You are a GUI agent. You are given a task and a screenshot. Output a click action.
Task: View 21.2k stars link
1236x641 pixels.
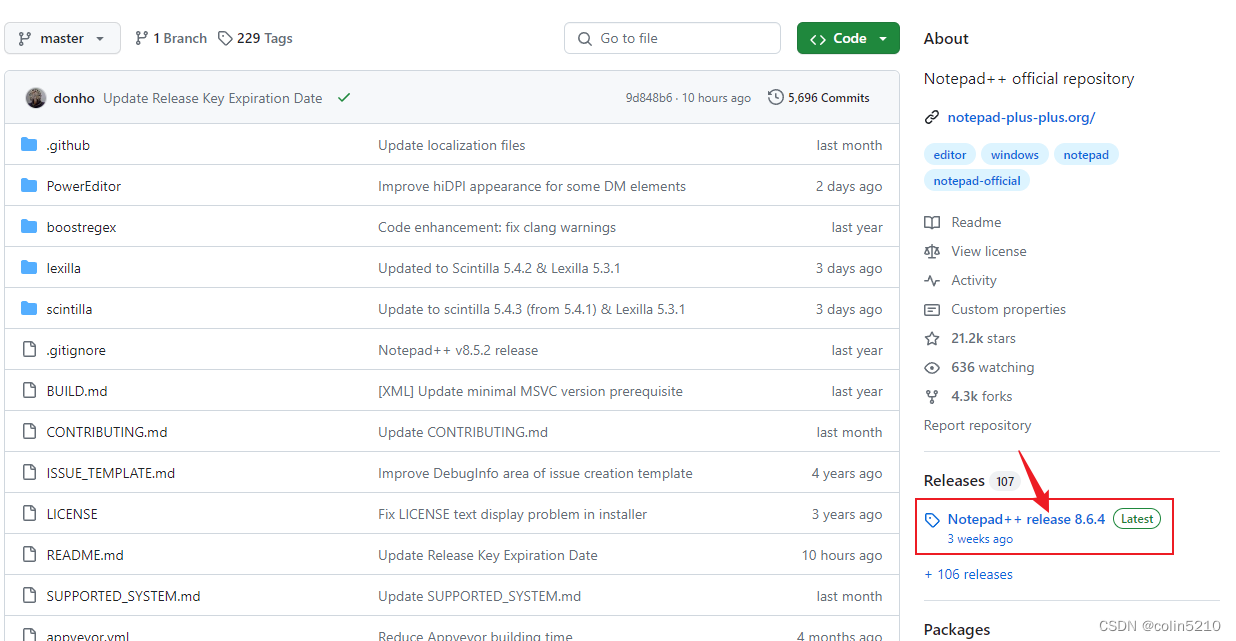pyautogui.click(x=983, y=338)
